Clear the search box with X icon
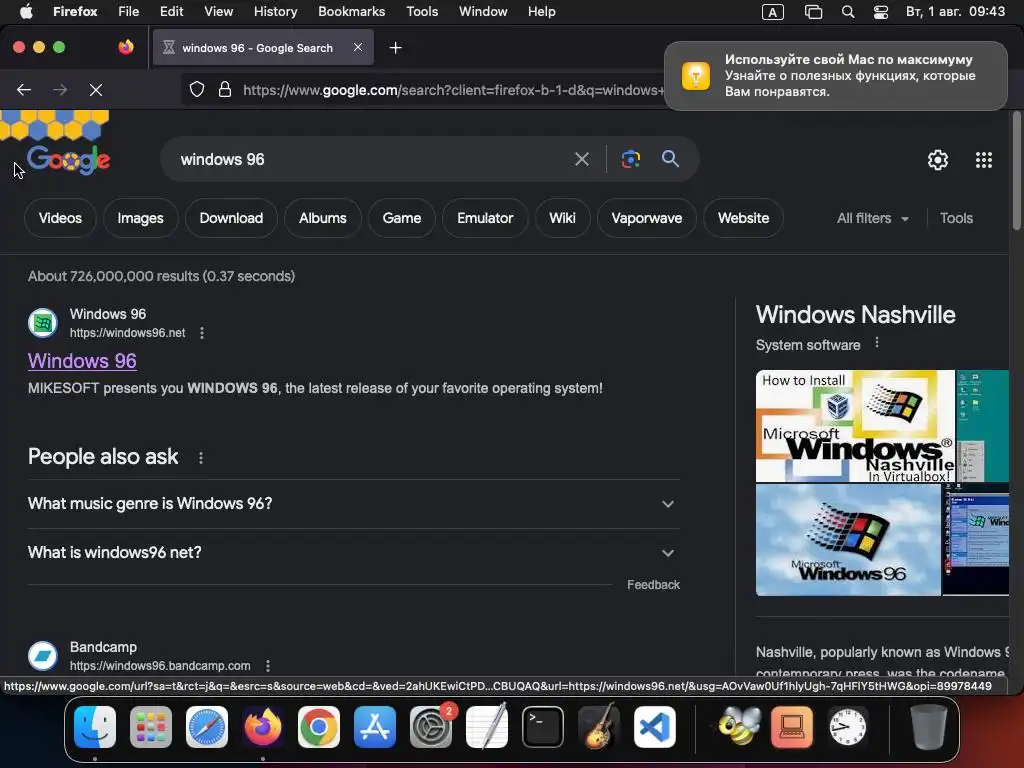 (x=581, y=159)
